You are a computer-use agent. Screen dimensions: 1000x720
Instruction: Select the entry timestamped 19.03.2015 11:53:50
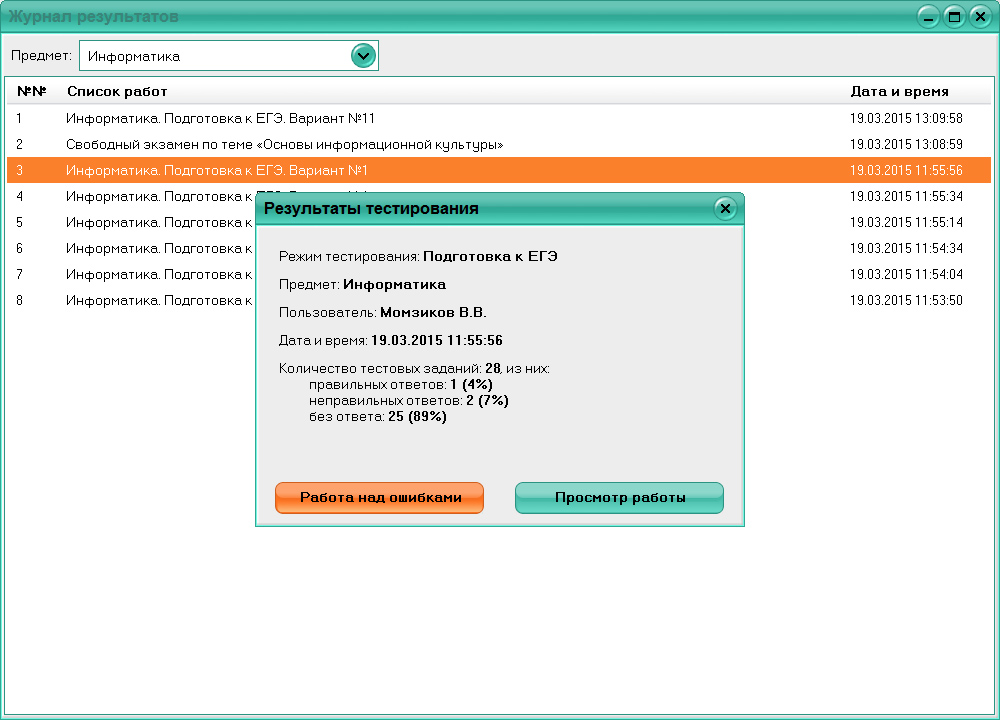click(x=905, y=300)
